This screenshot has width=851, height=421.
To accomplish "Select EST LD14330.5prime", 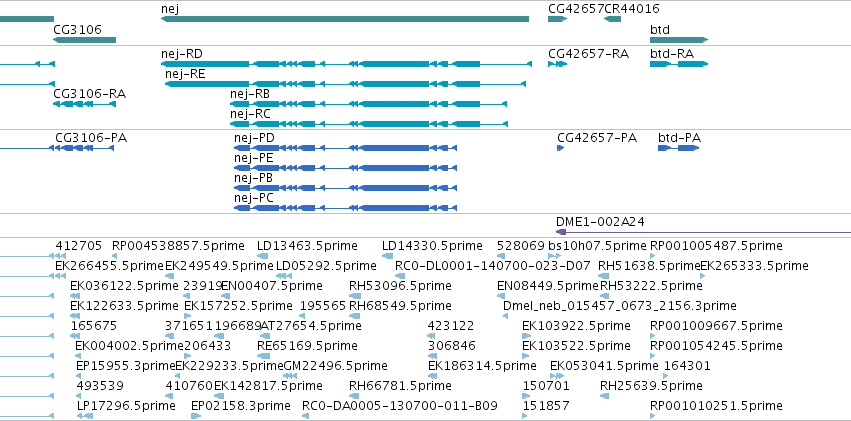I will (x=432, y=246).
